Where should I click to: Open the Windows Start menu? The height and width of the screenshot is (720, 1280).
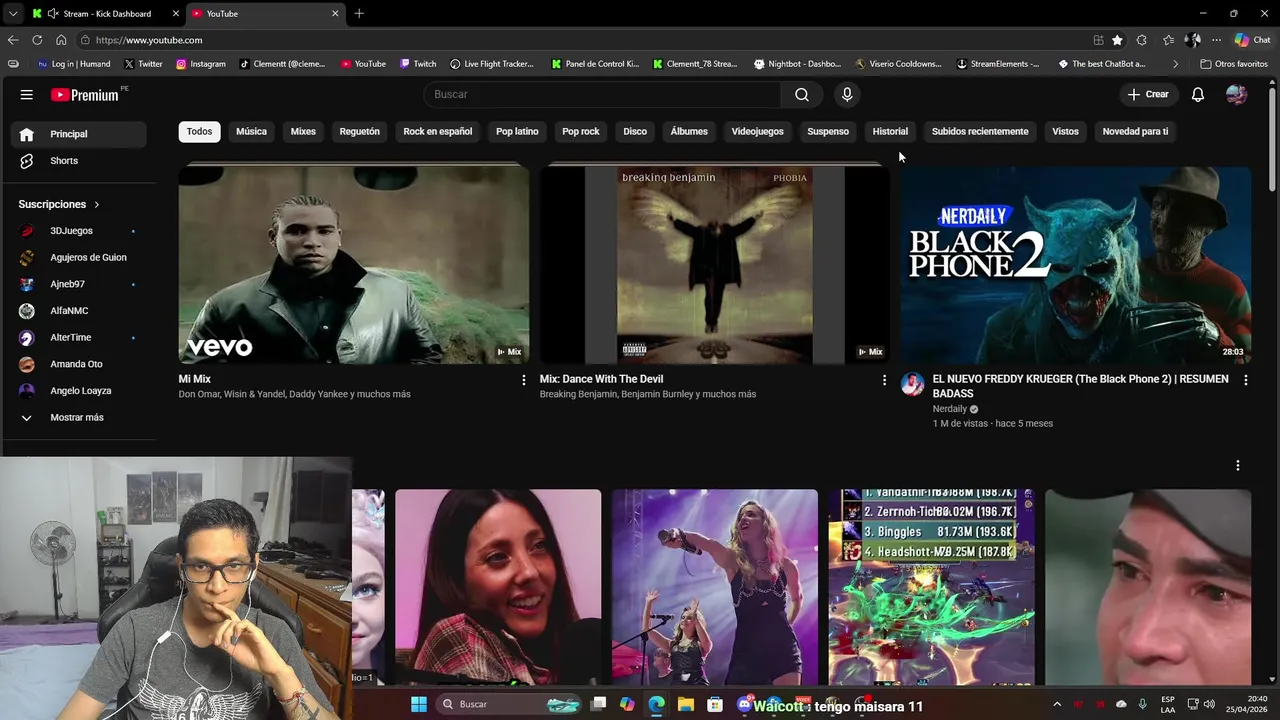pyautogui.click(x=419, y=704)
